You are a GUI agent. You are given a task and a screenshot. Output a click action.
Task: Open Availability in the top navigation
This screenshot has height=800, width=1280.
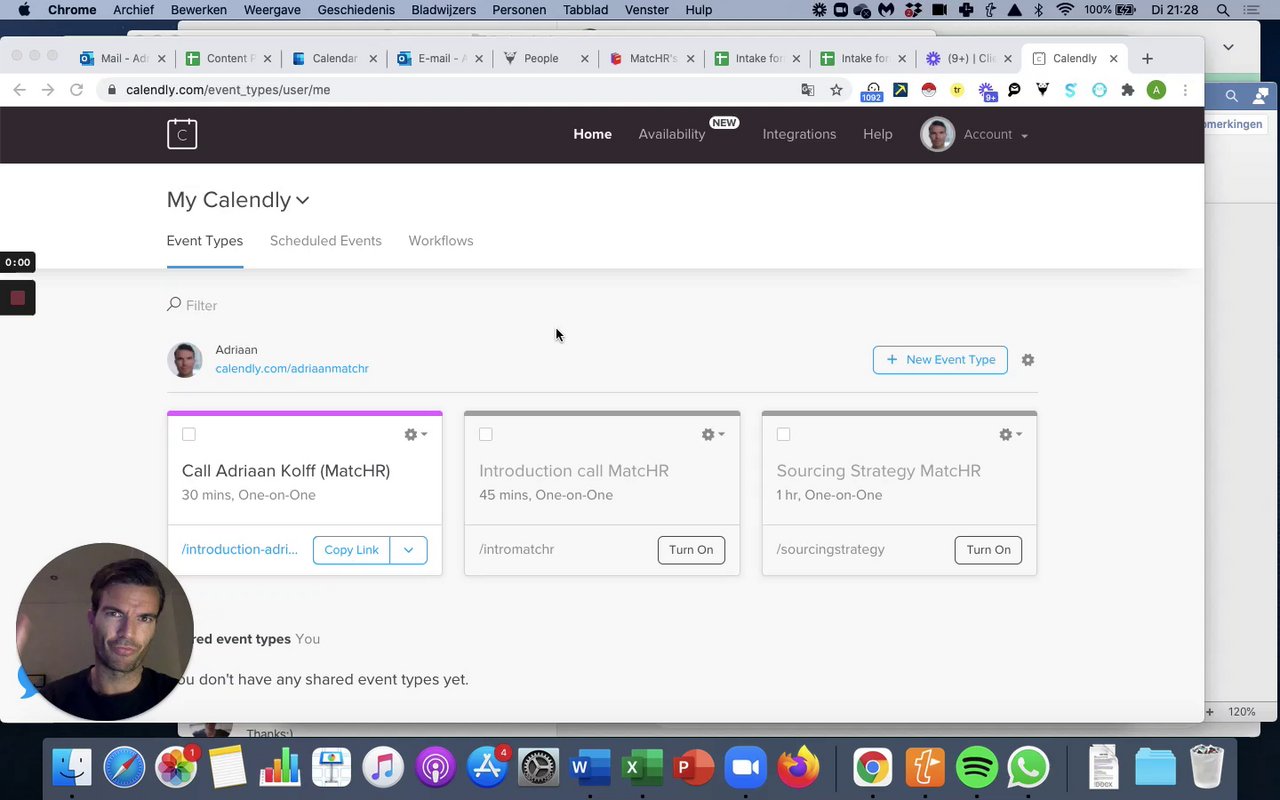pyautogui.click(x=672, y=134)
